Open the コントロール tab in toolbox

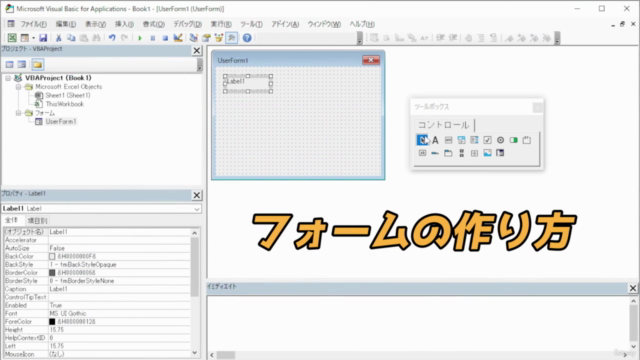pyautogui.click(x=443, y=125)
